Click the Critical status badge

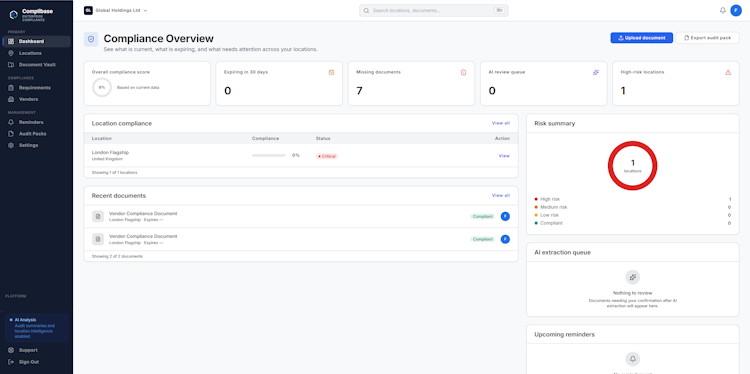point(327,156)
